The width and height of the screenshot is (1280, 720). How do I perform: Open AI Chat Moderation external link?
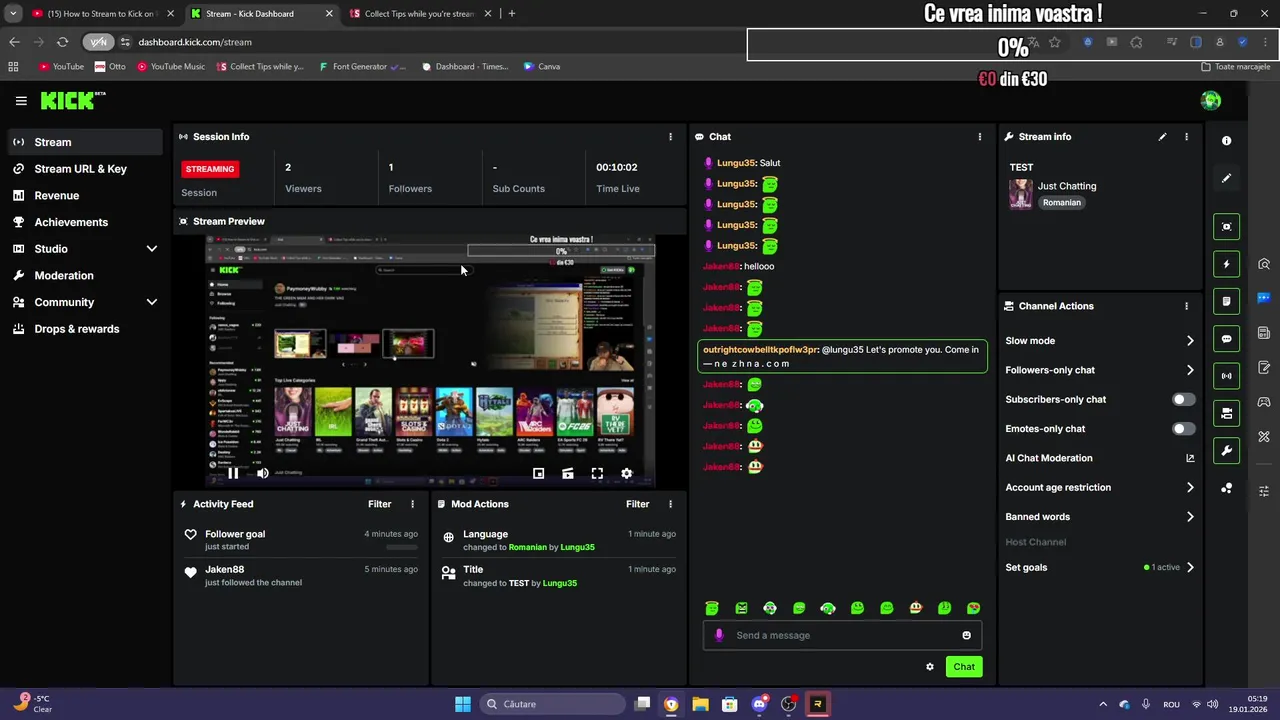click(1190, 458)
